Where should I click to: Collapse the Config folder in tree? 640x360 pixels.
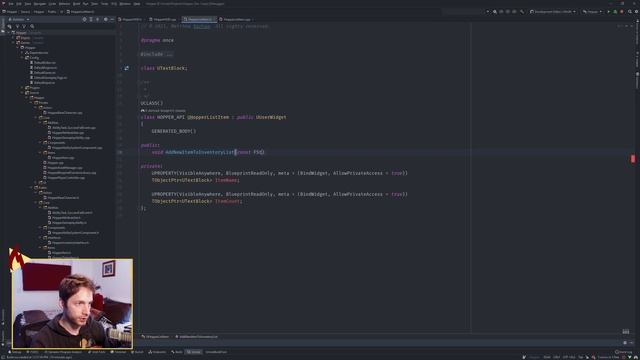tap(22, 58)
